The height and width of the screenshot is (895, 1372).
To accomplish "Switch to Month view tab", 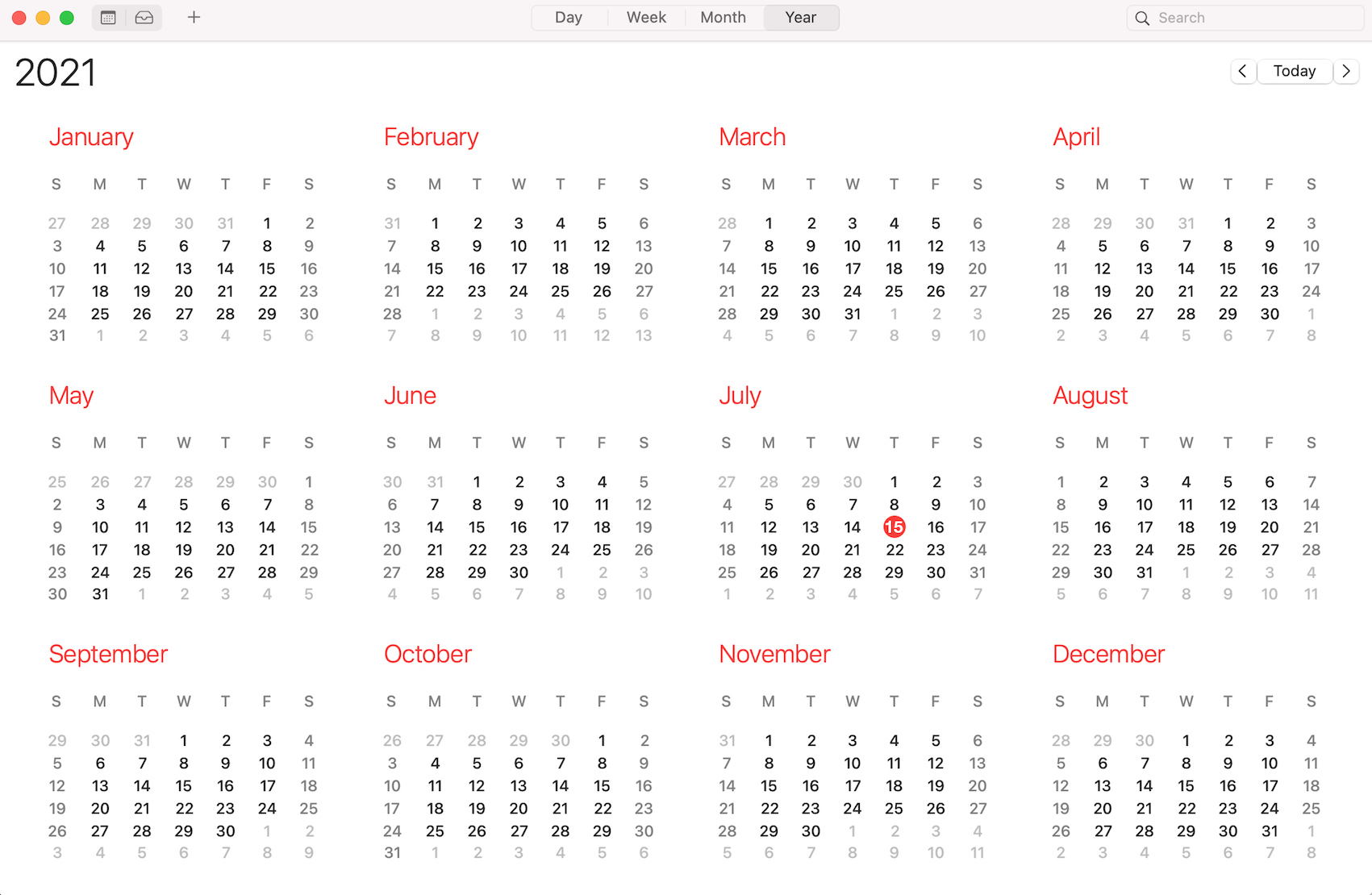I will (723, 18).
